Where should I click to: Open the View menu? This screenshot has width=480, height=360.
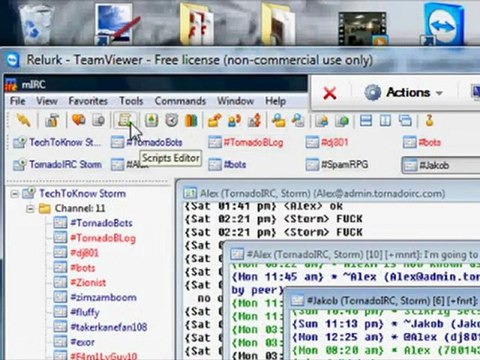click(x=47, y=101)
